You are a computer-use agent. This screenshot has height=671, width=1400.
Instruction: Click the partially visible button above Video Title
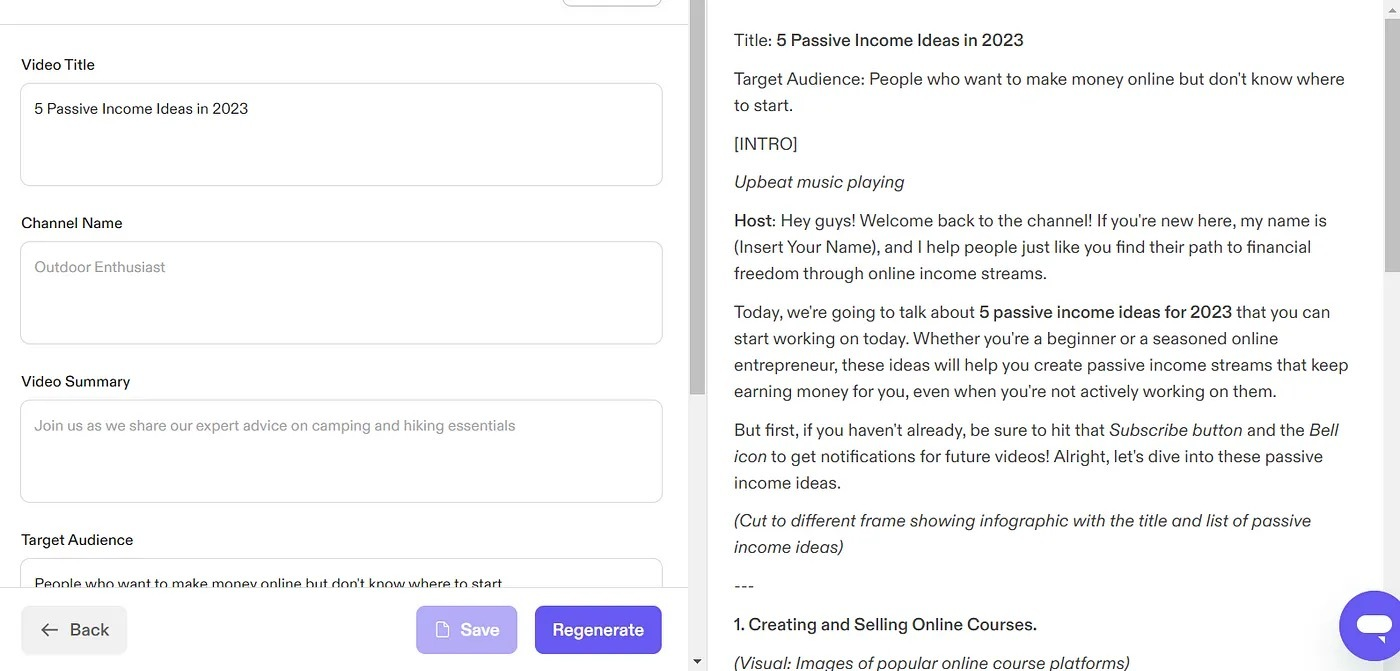click(x=612, y=3)
